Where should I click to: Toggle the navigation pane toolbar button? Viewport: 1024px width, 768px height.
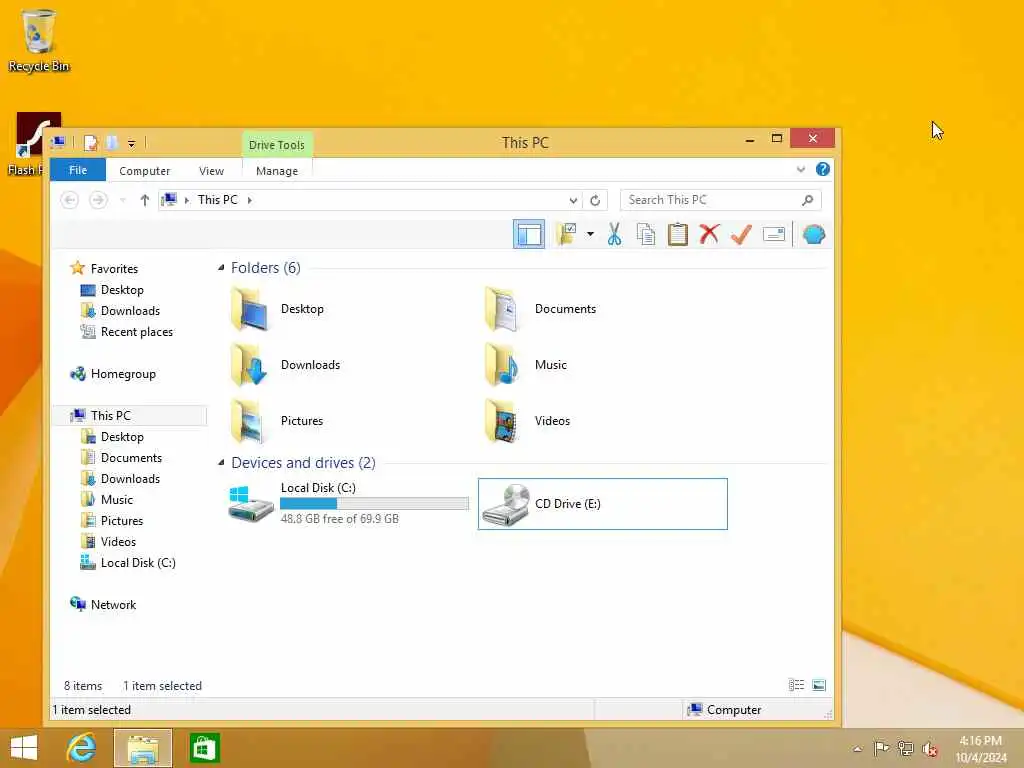(528, 234)
